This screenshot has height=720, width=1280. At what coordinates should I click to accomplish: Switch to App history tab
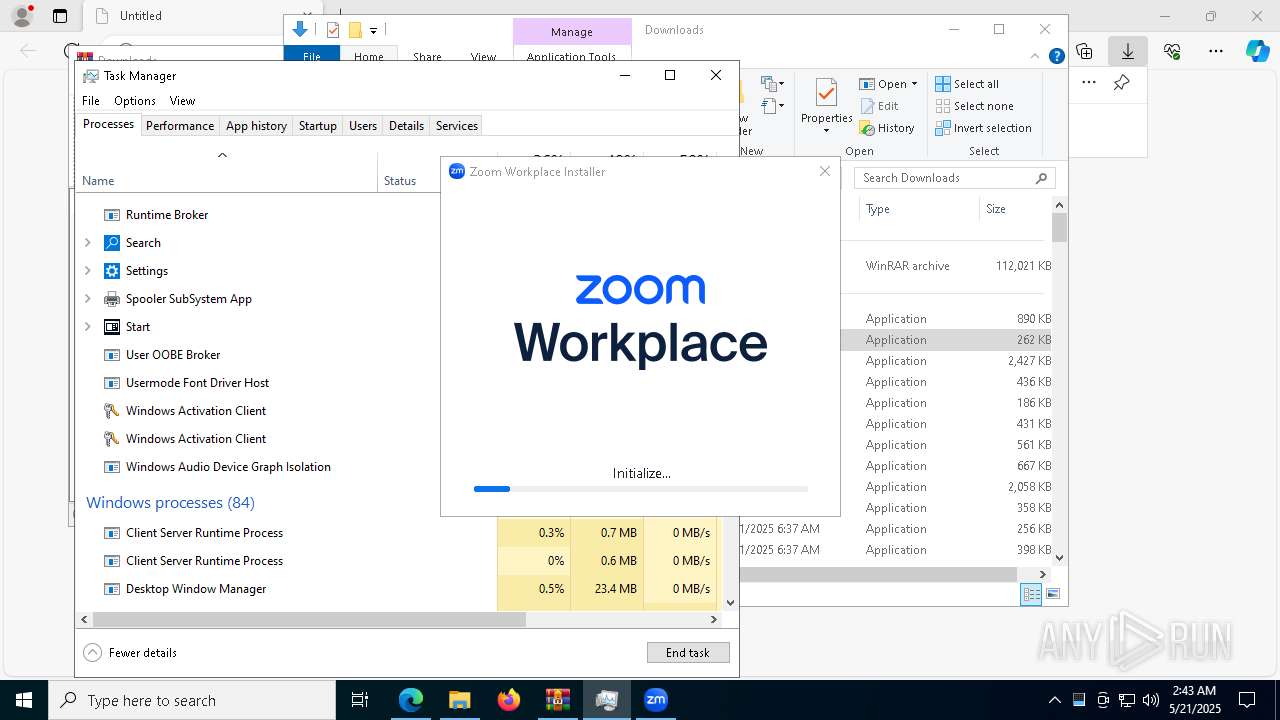pyautogui.click(x=256, y=126)
